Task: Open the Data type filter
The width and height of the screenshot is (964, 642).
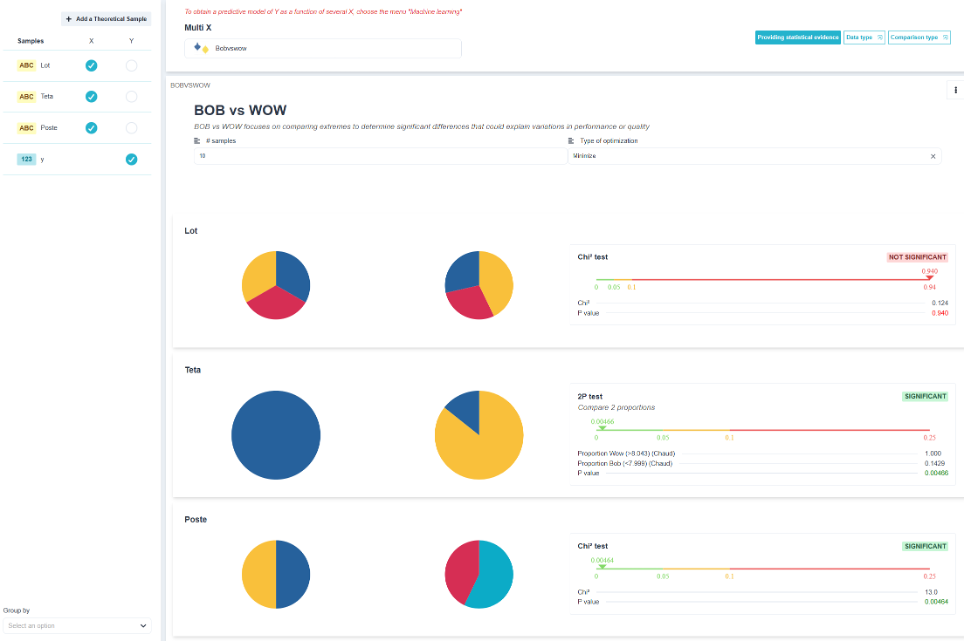Action: click(x=864, y=38)
